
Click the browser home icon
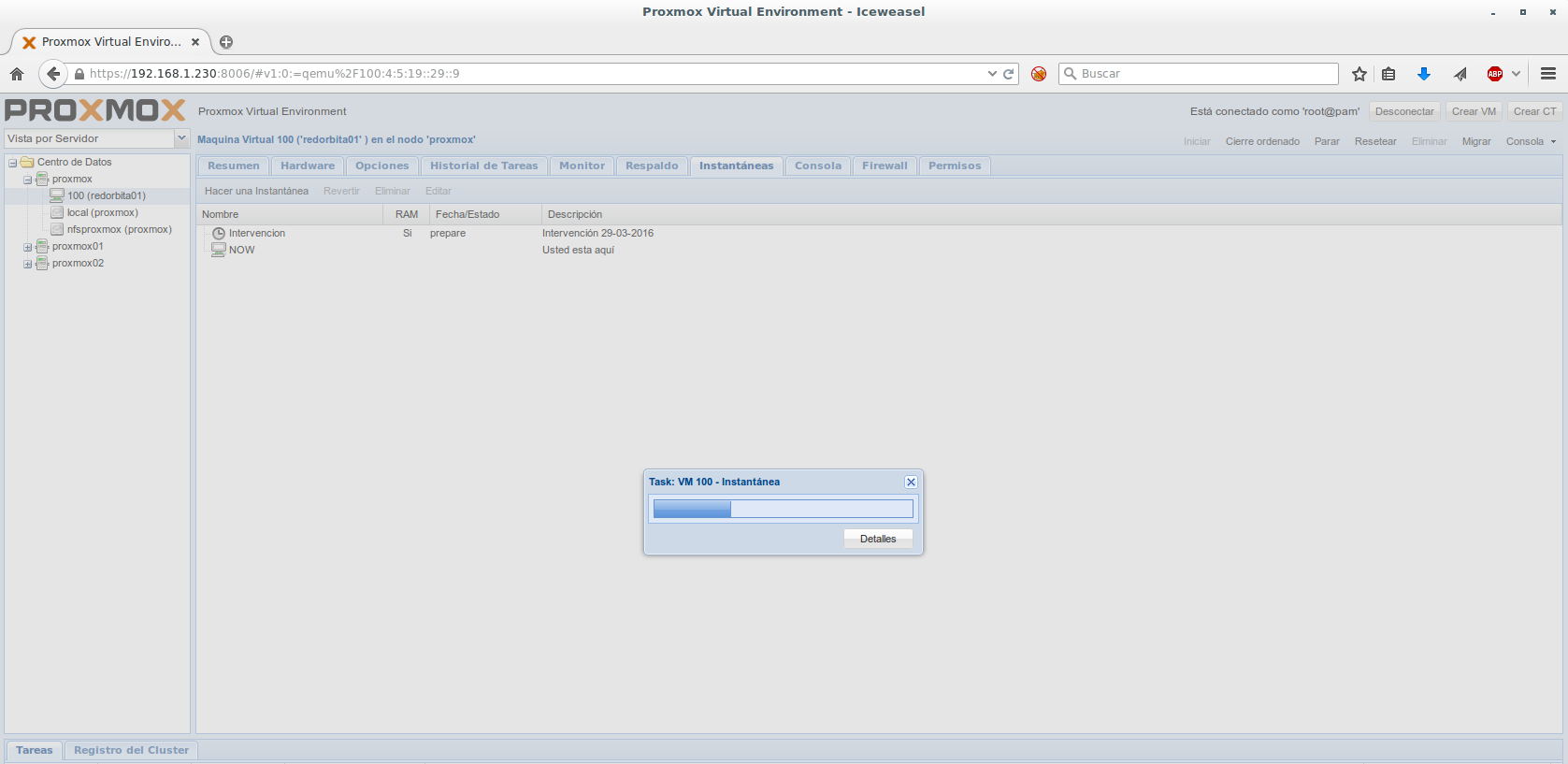[17, 74]
